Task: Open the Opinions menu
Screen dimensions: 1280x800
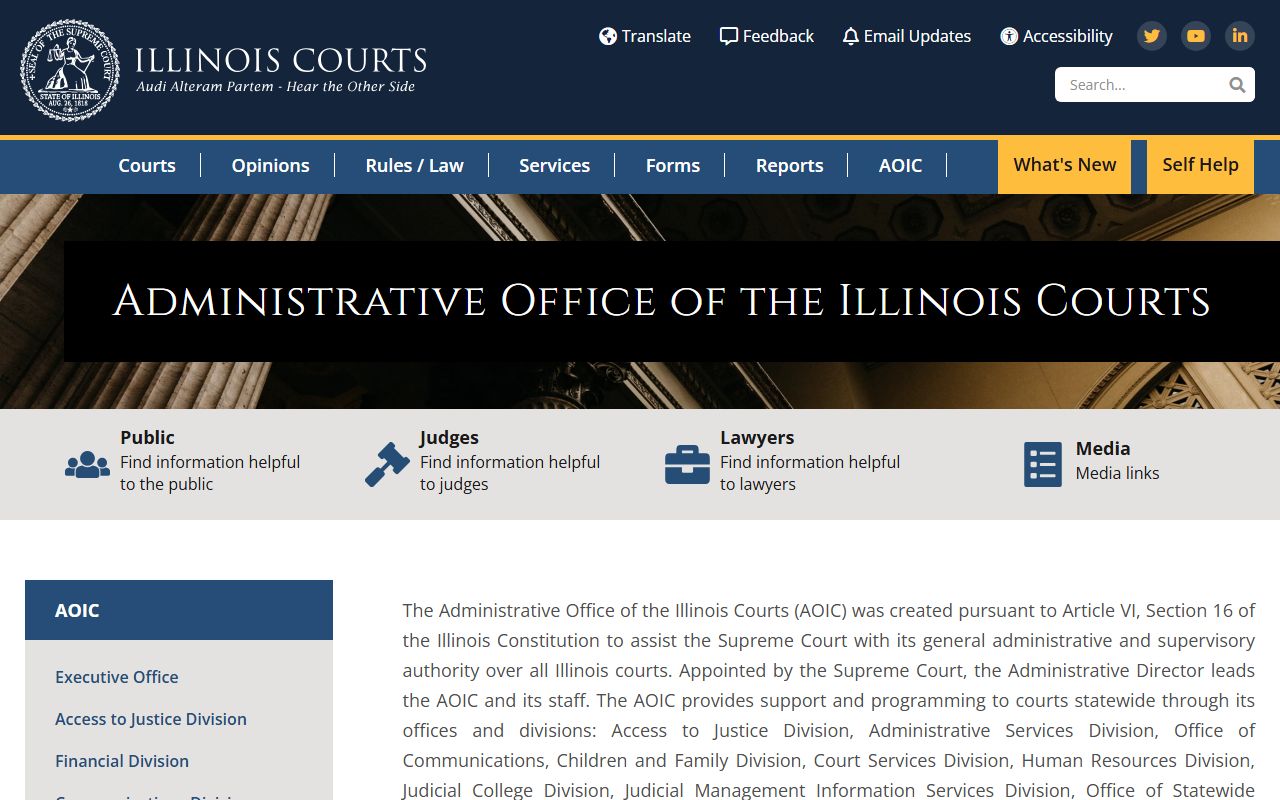Action: coord(270,166)
